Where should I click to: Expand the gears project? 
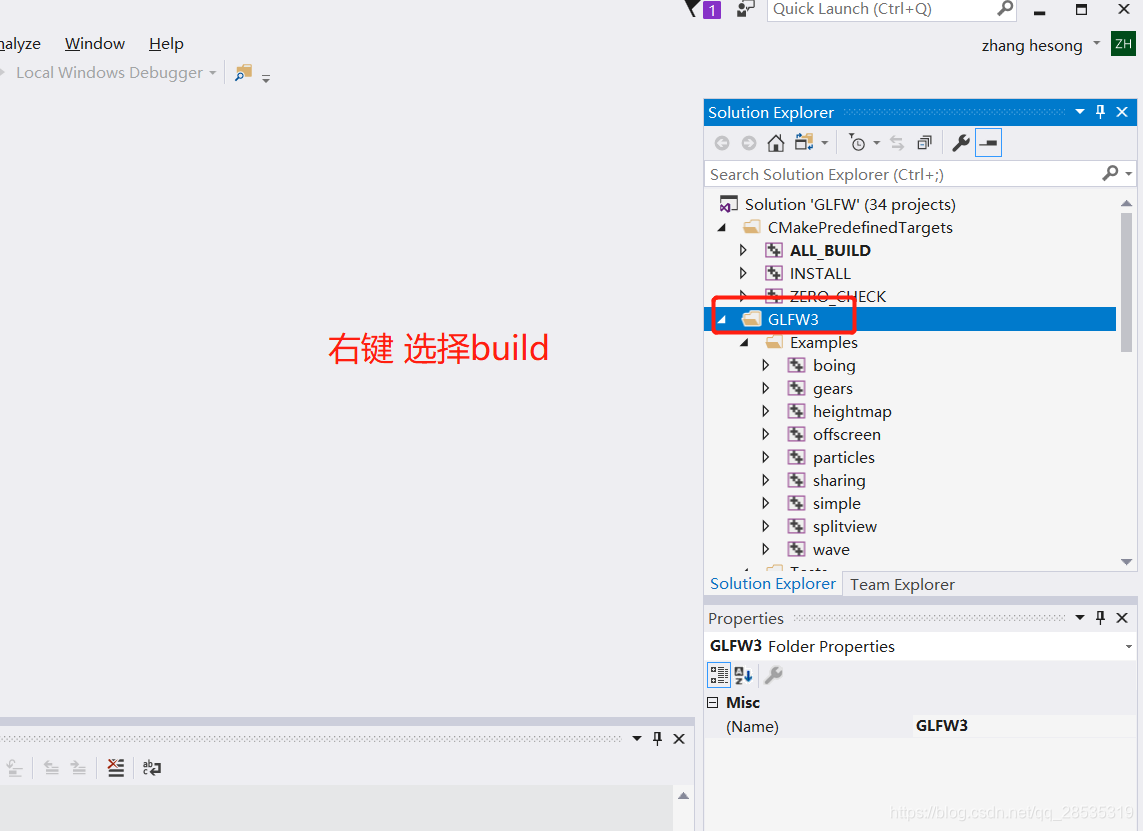tap(765, 389)
